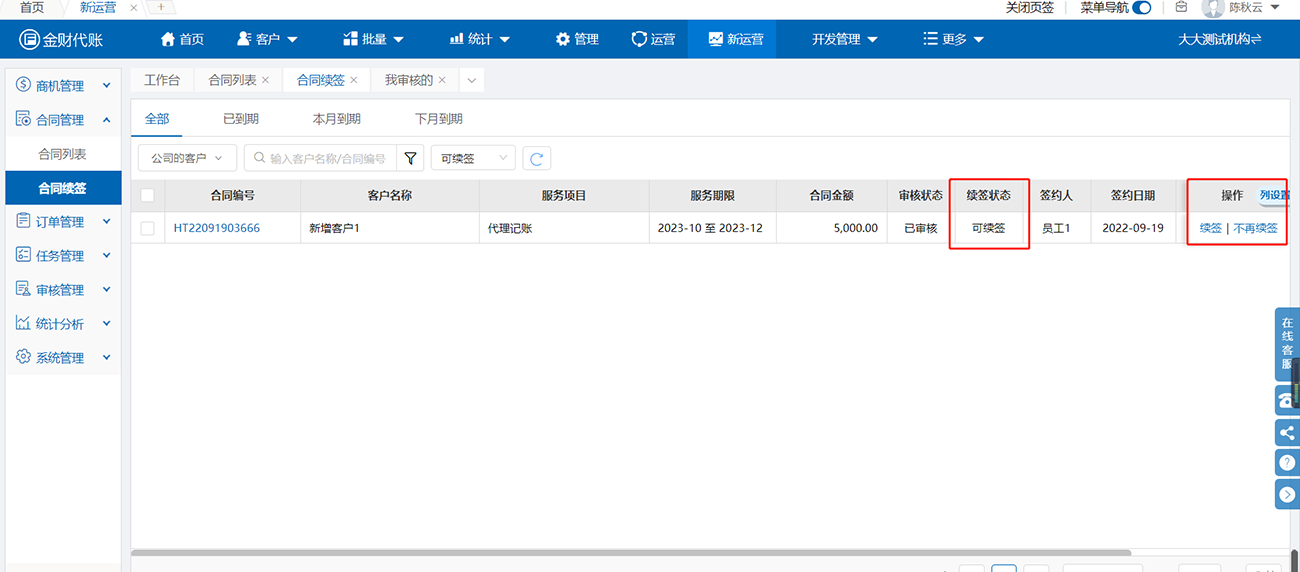Open the 公司的客户 dropdown
Image resolution: width=1300 pixels, height=572 pixels.
pos(187,158)
